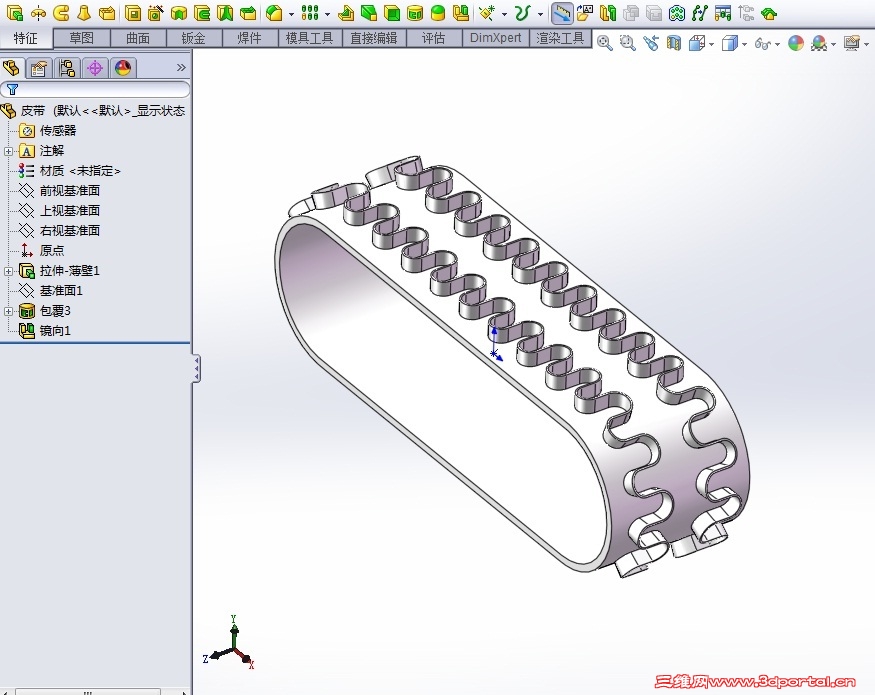Click the Previous View icon
The width and height of the screenshot is (875, 695).
[x=651, y=43]
